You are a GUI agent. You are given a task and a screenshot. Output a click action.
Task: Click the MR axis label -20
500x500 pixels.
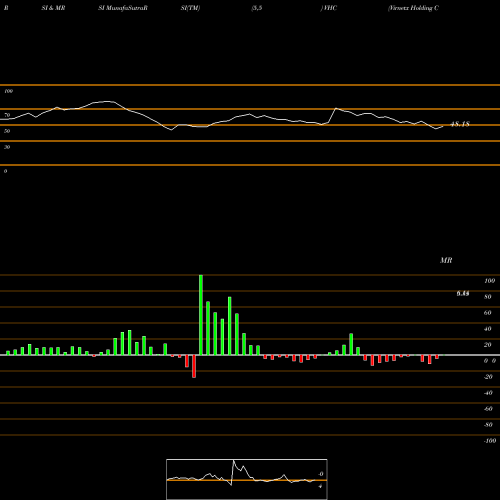(488, 377)
